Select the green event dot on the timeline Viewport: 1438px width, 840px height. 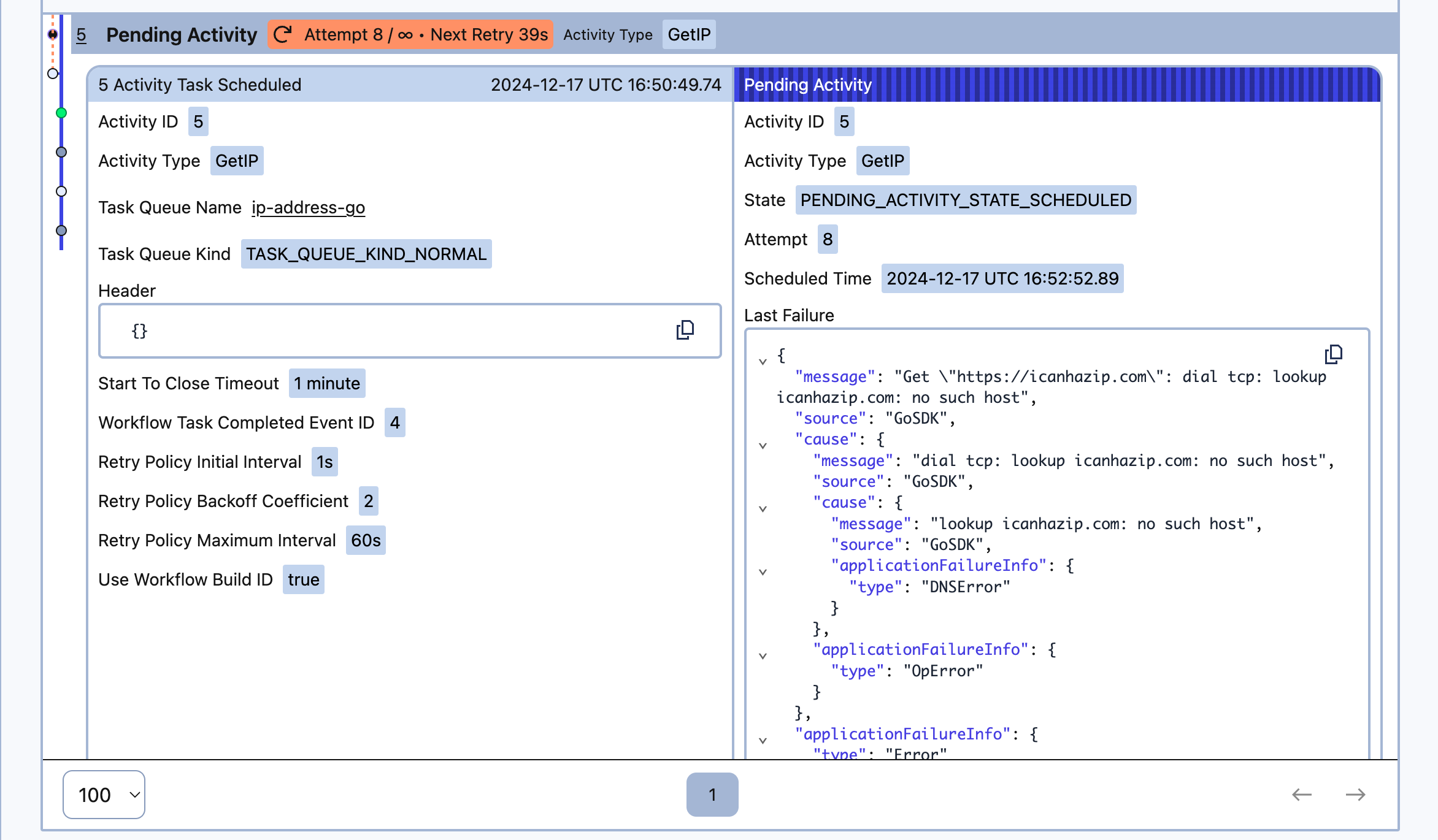(x=61, y=113)
